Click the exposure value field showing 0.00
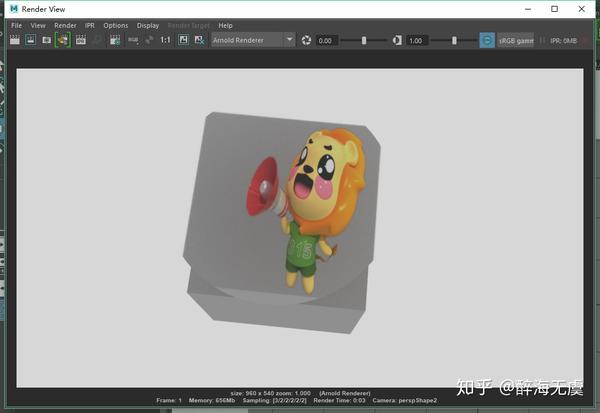This screenshot has height=413, width=600. 327,41
